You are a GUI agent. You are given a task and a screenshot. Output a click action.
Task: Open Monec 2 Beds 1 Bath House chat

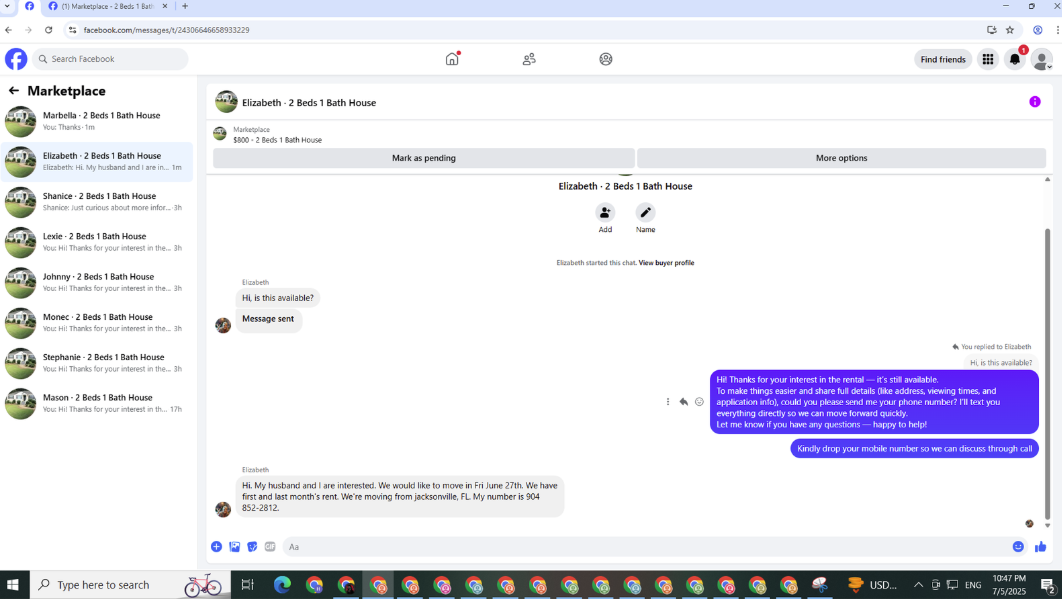pos(97,323)
